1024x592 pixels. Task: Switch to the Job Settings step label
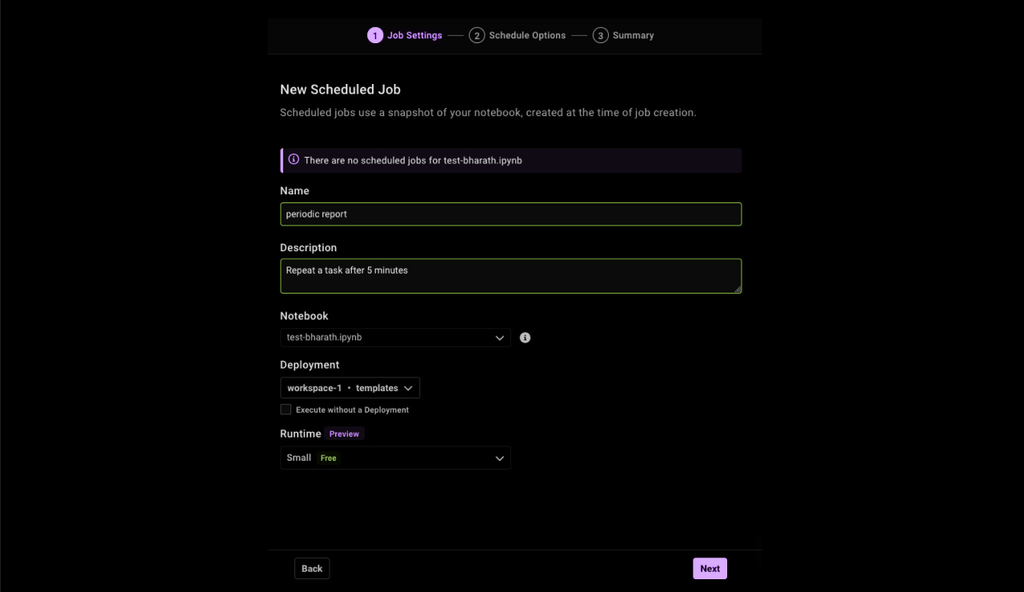tap(415, 35)
